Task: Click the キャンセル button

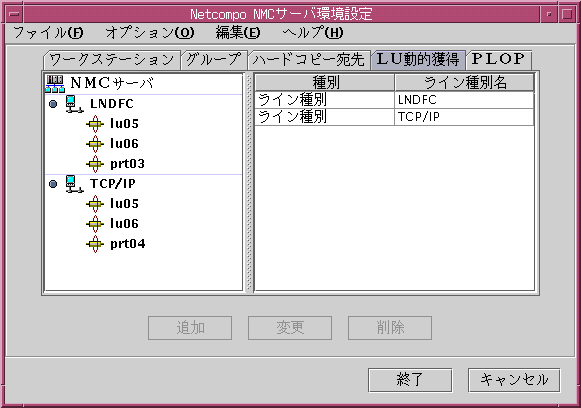Action: coord(514,380)
